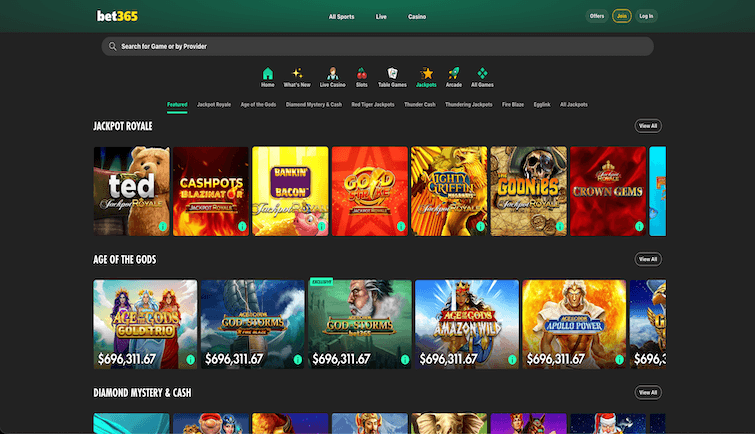
Task: Show info for Apollo Power game
Action: [620, 359]
